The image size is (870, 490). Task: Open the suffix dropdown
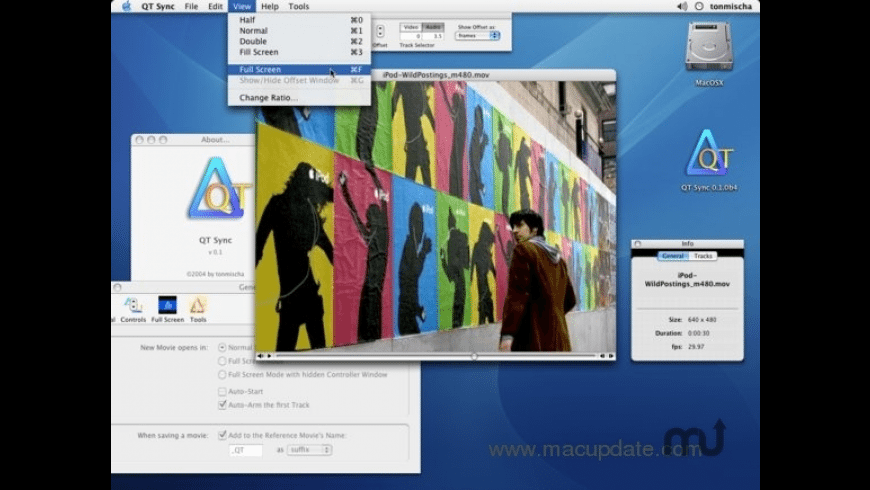pos(309,449)
